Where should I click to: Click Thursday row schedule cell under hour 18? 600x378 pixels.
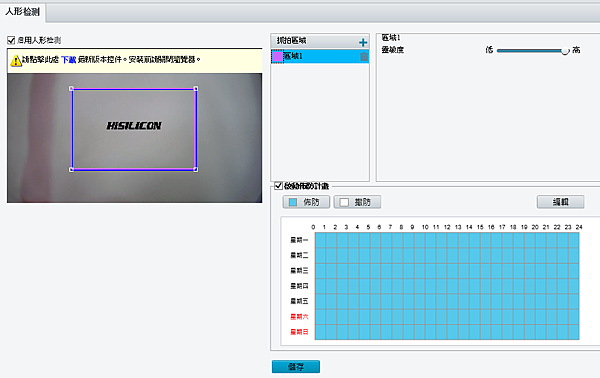(518, 286)
